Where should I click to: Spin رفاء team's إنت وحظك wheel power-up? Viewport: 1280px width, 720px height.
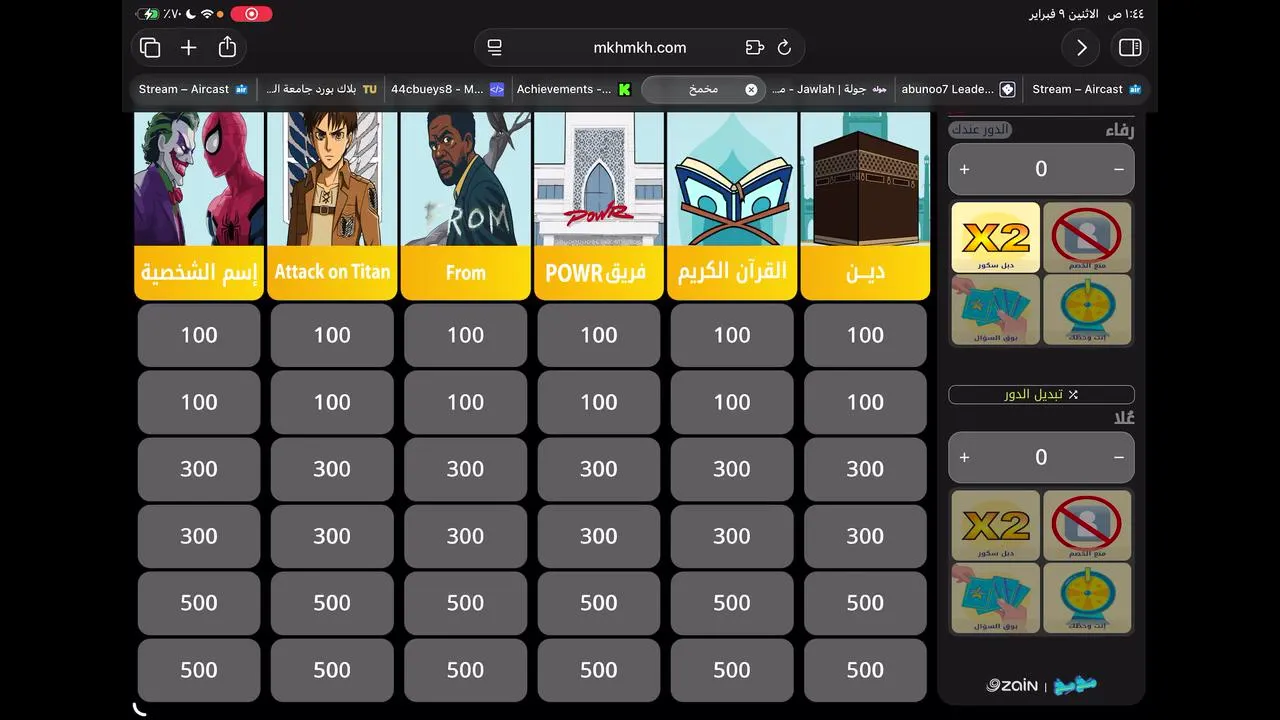coord(1087,309)
